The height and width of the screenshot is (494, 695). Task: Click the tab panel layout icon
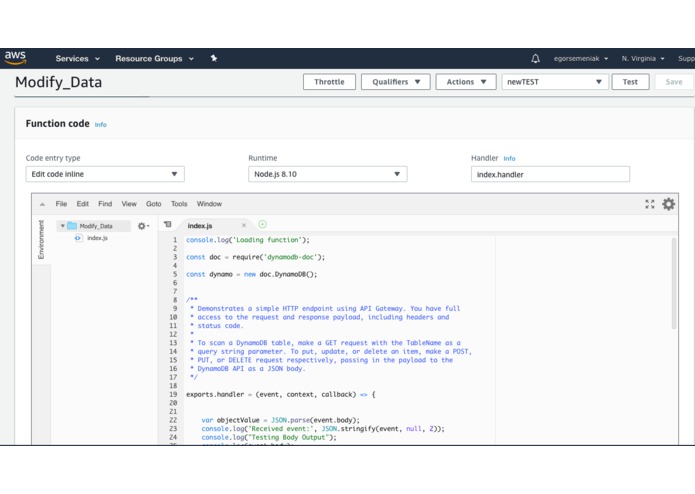pyautogui.click(x=168, y=225)
